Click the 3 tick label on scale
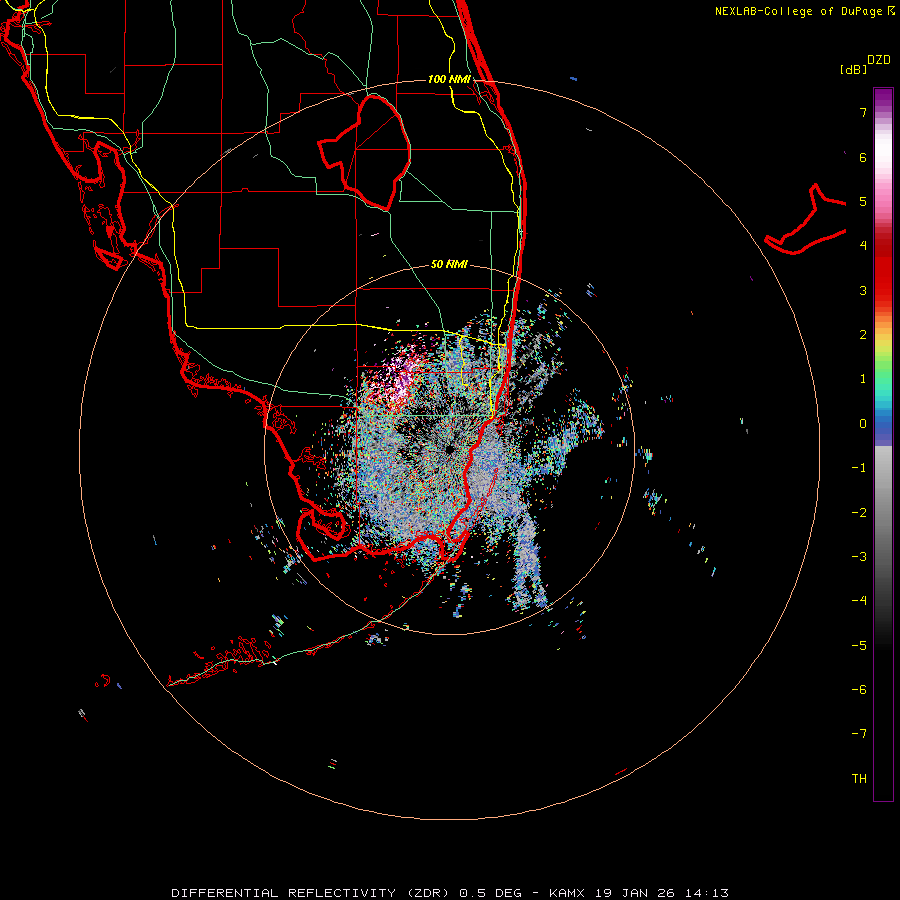900x900 pixels. (863, 290)
